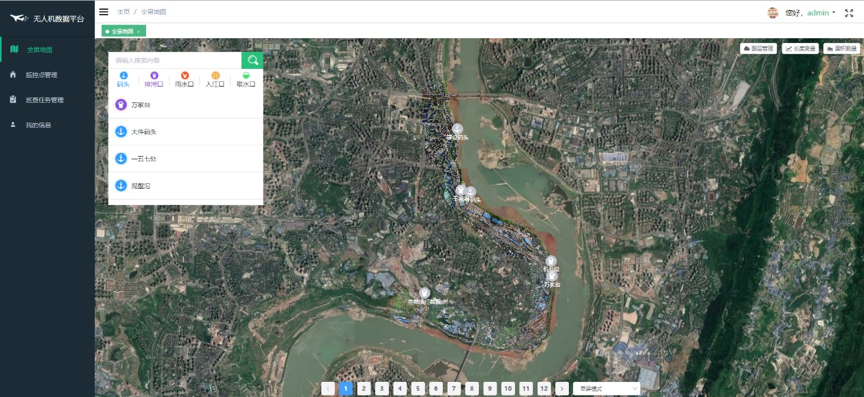Click the 长度测量 length measurement button
864x397 pixels.
(800, 49)
